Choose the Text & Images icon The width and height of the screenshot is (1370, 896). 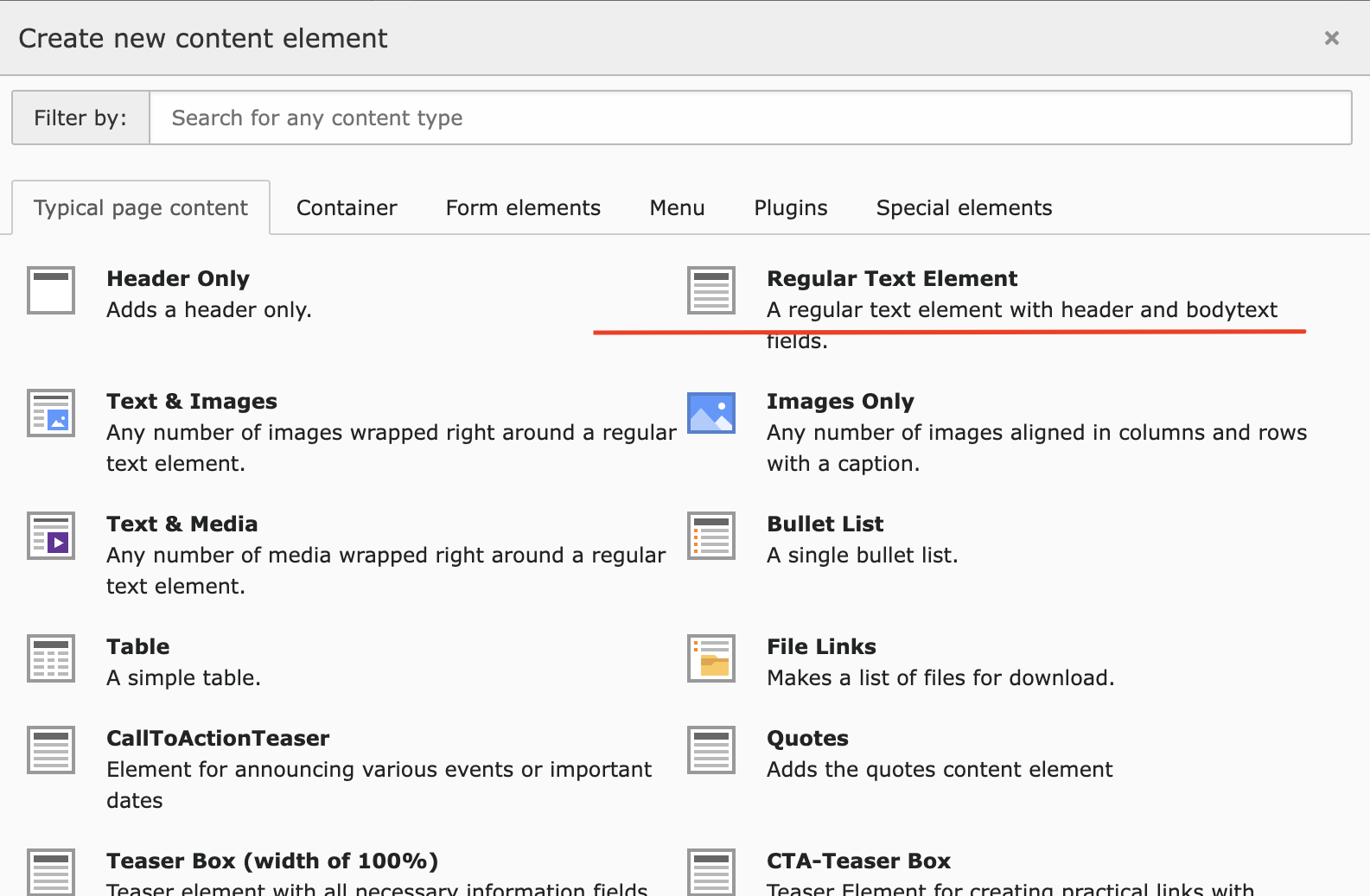coord(51,413)
